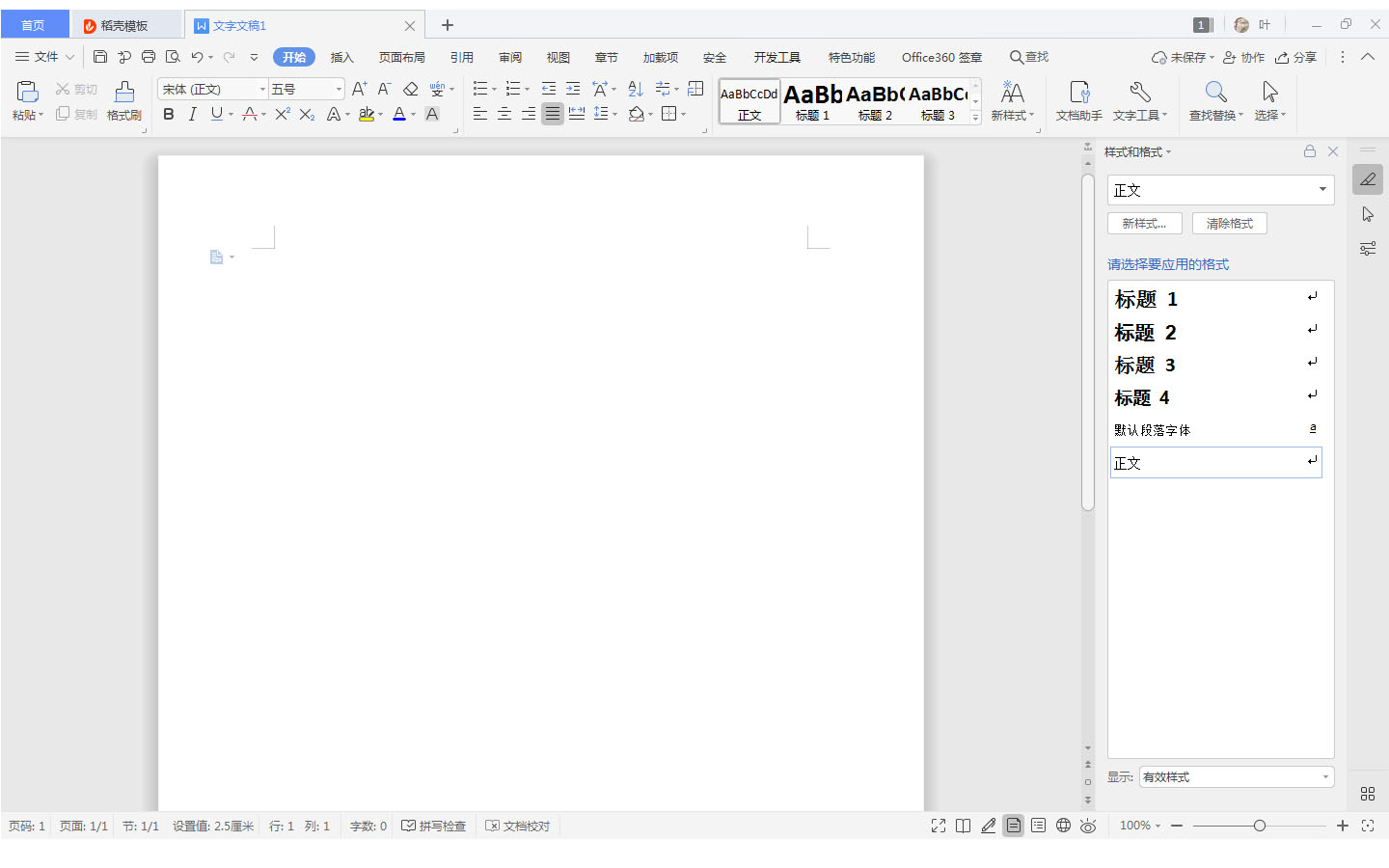
Task: Increase font size with A+ icon
Action: click(359, 89)
